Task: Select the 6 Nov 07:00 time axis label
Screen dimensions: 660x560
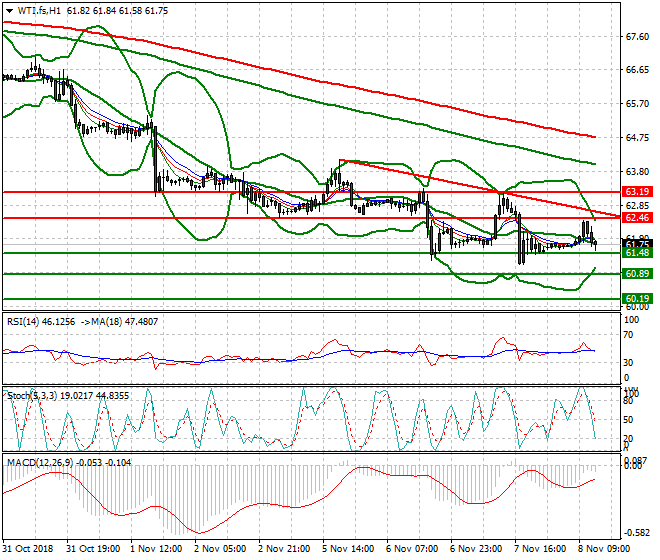Action: (x=412, y=549)
